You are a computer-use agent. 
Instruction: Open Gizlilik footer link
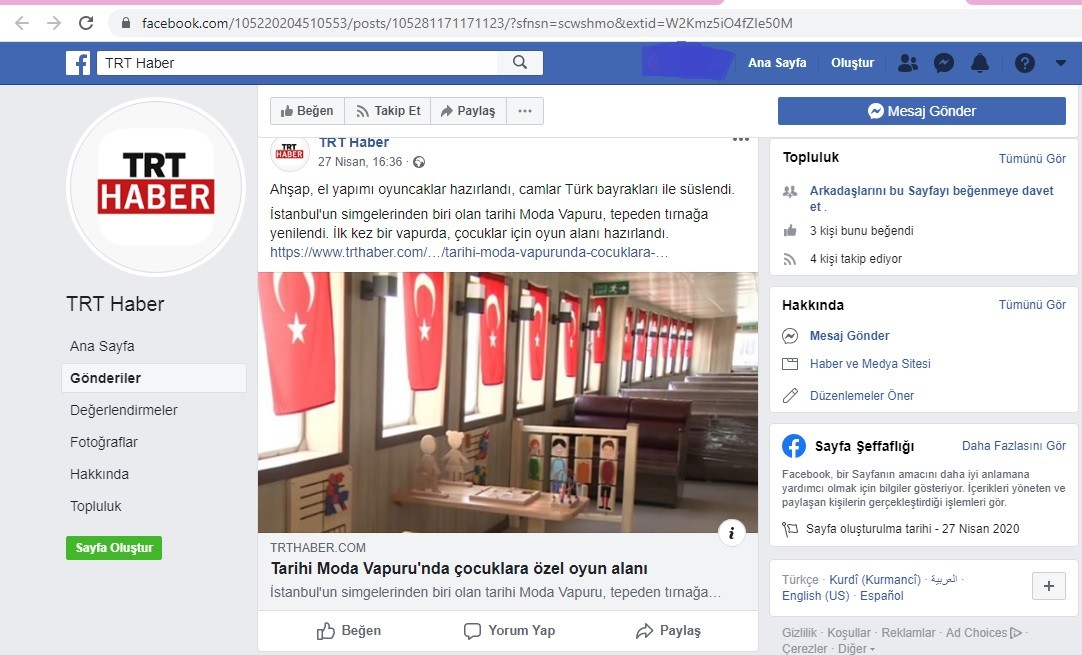(799, 633)
